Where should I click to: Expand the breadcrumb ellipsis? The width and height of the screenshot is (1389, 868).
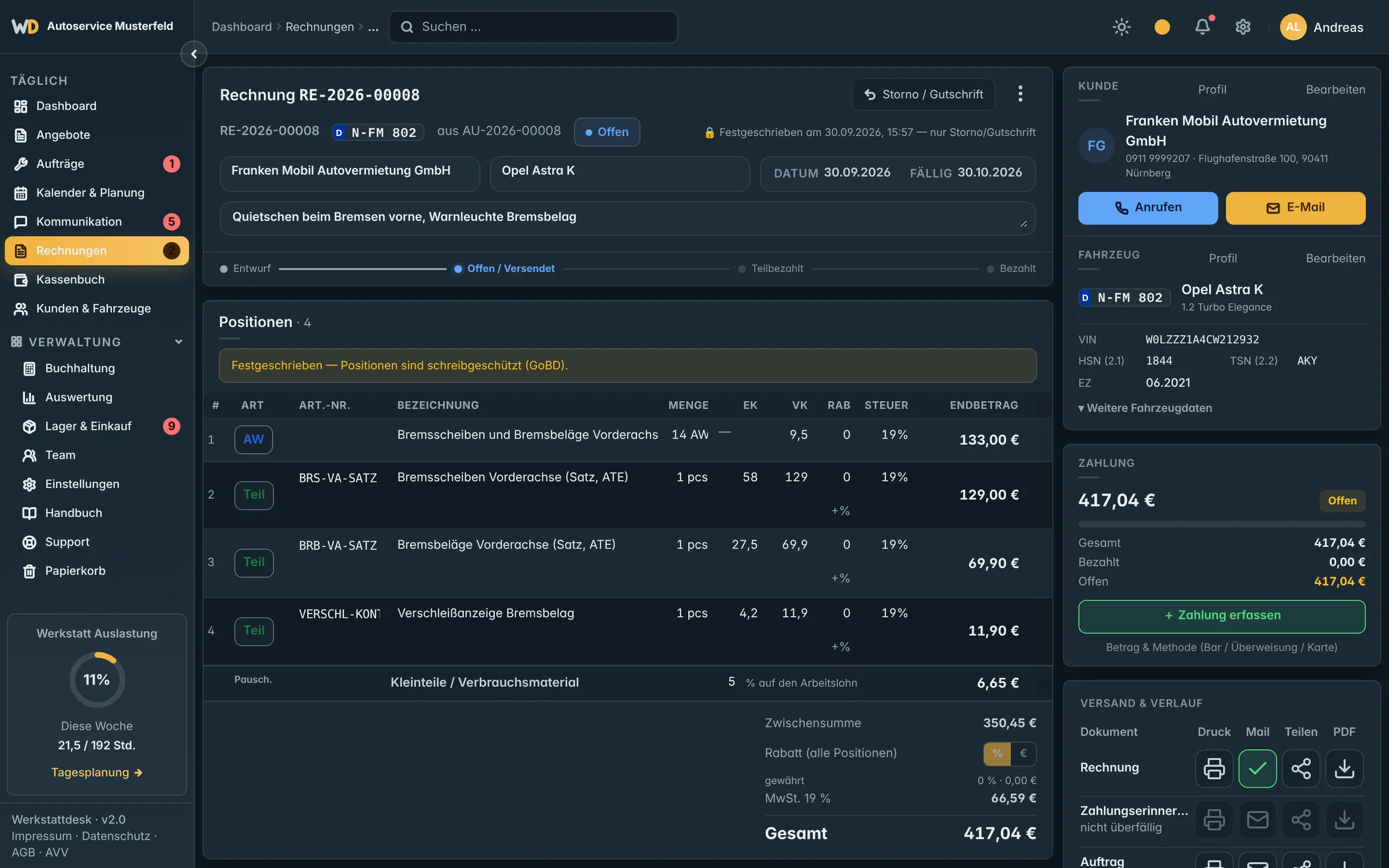click(x=373, y=27)
